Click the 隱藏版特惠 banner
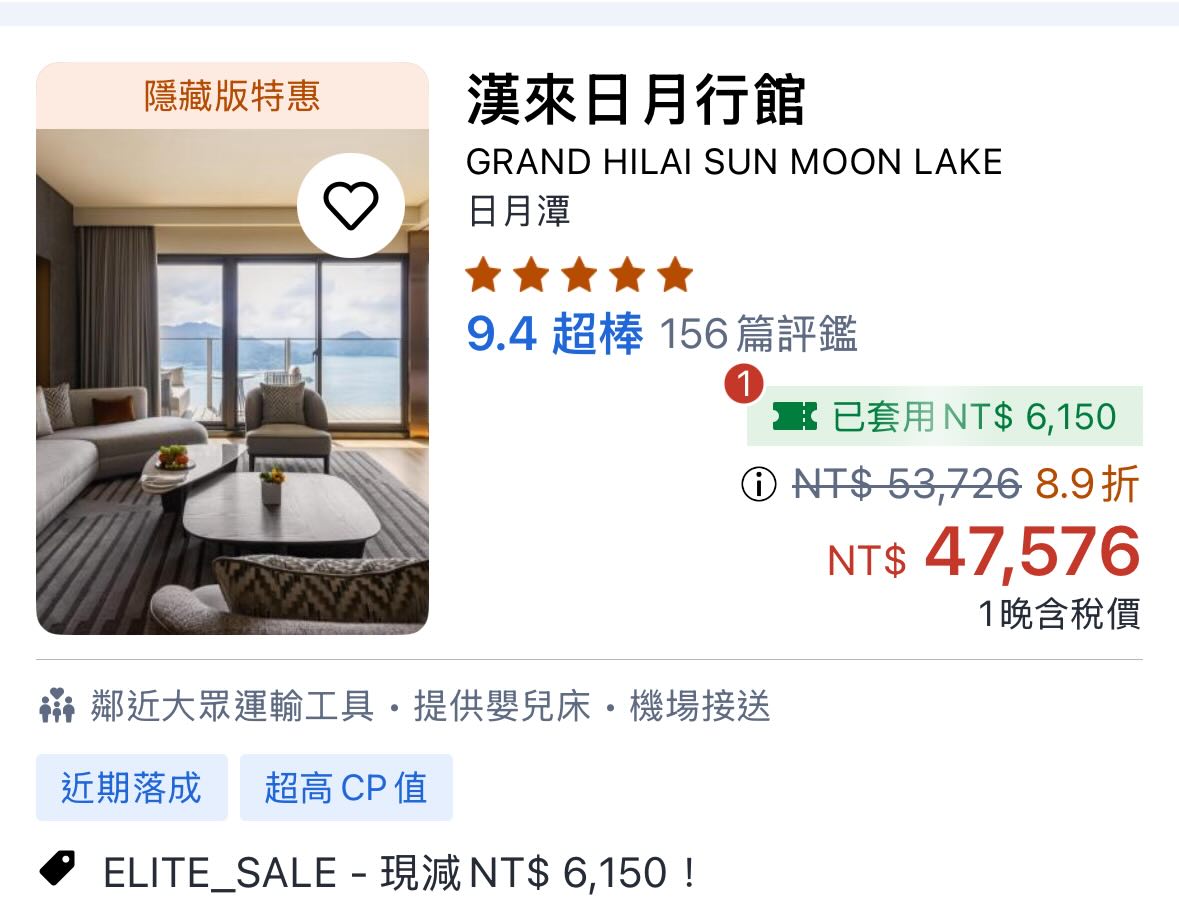The width and height of the screenshot is (1179, 924). [232, 96]
